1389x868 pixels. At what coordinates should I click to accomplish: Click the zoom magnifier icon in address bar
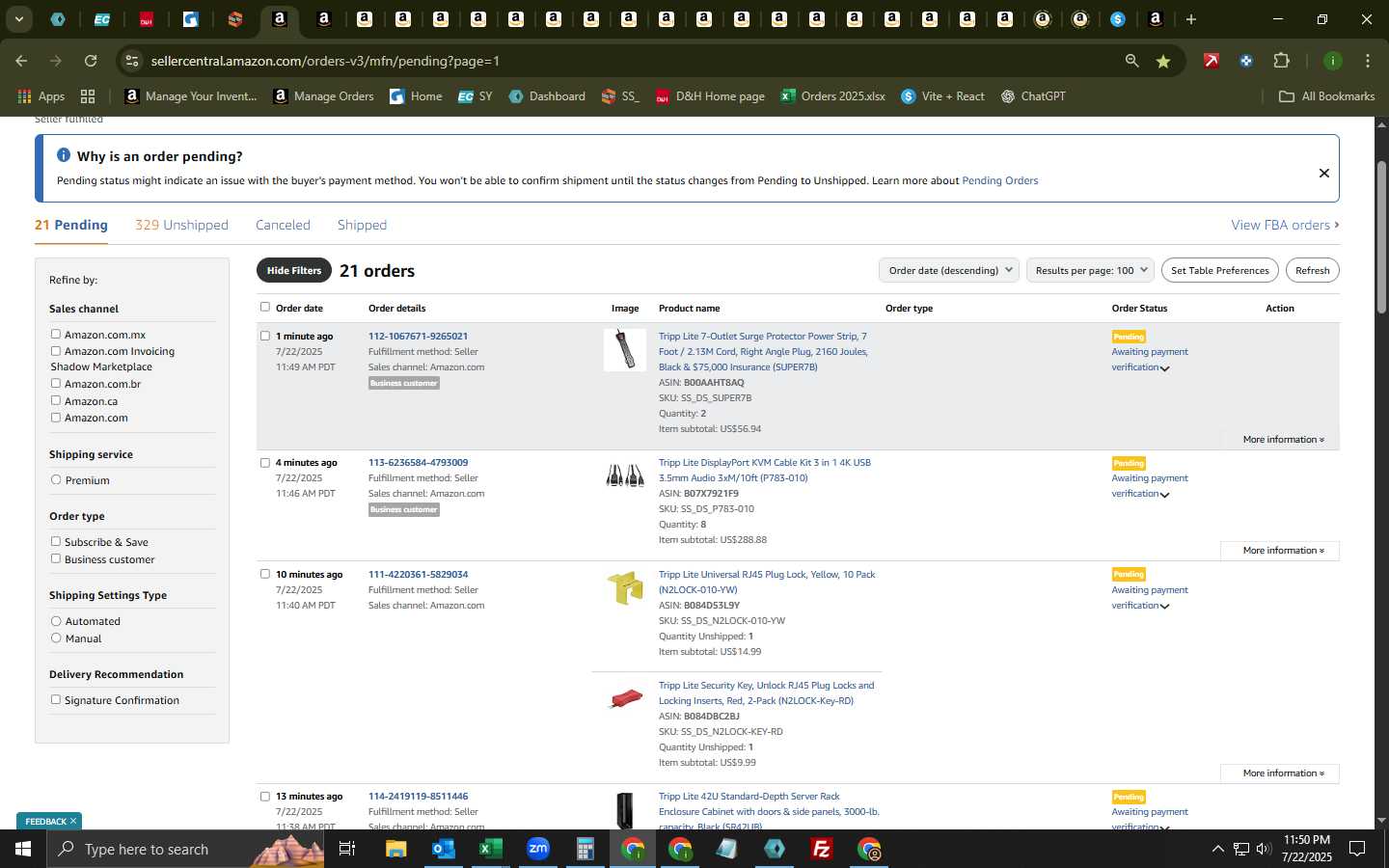coord(1131,61)
